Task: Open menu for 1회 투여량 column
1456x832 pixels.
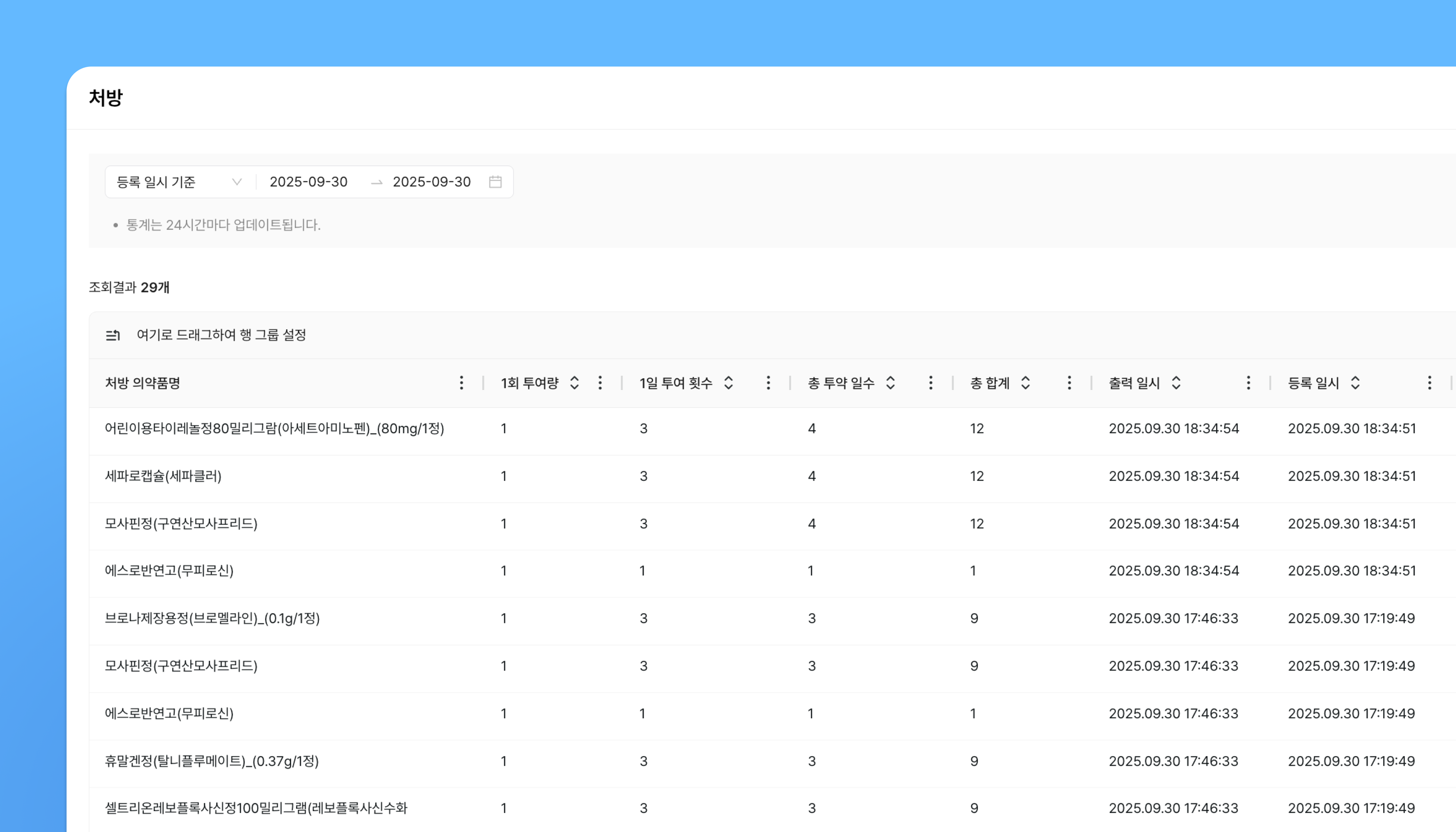Action: (600, 383)
